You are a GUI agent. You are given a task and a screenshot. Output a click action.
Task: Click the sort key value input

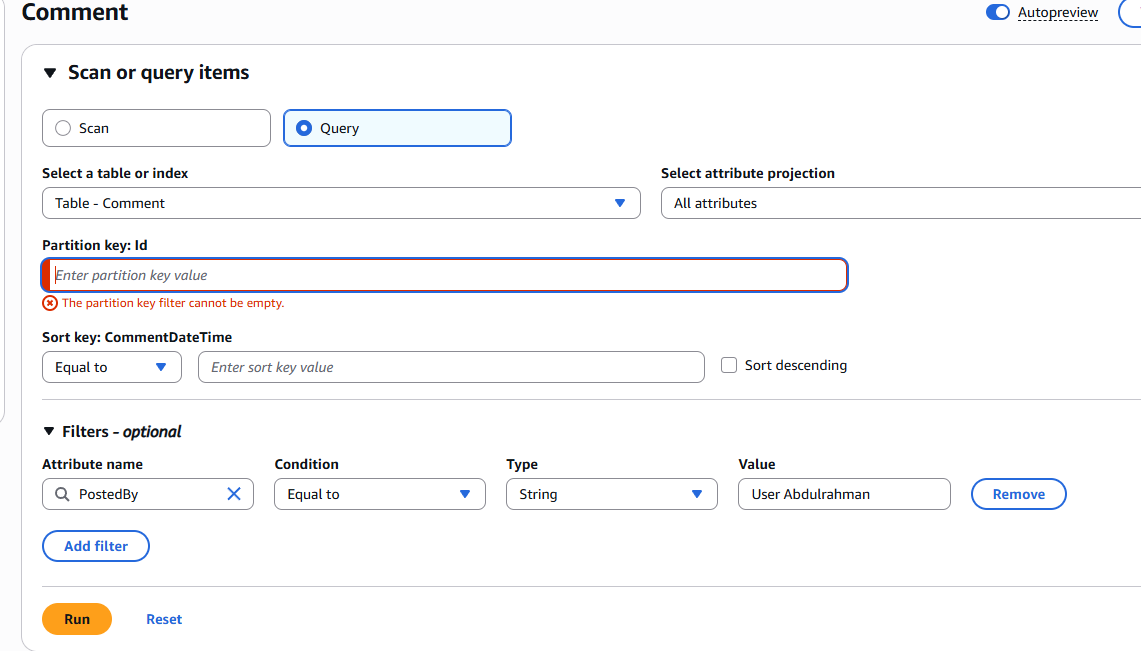(451, 367)
